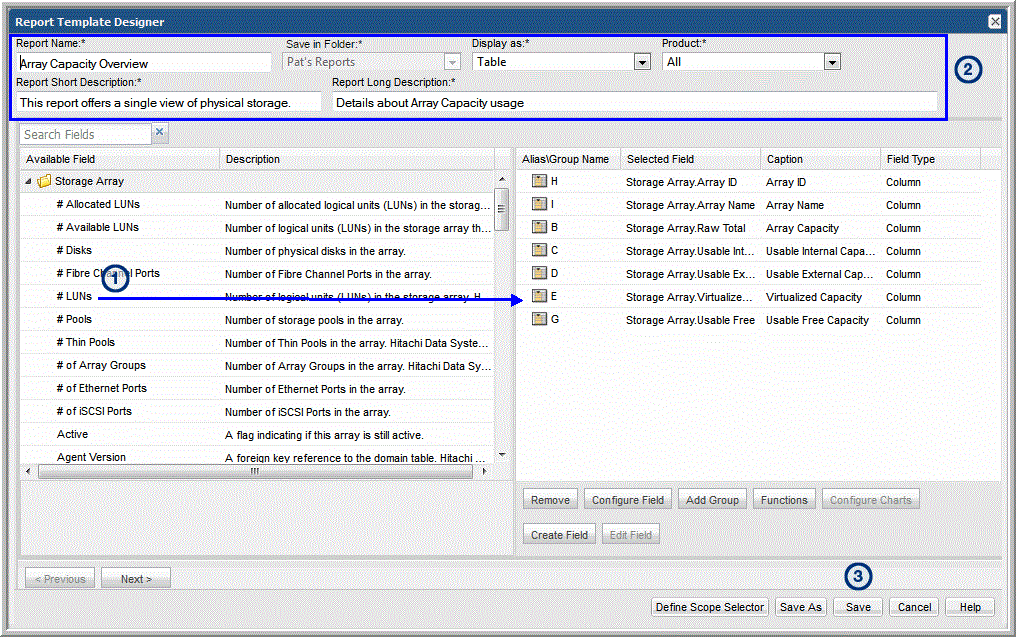
Task: Click the field icon beside alias E
Action: (539, 296)
